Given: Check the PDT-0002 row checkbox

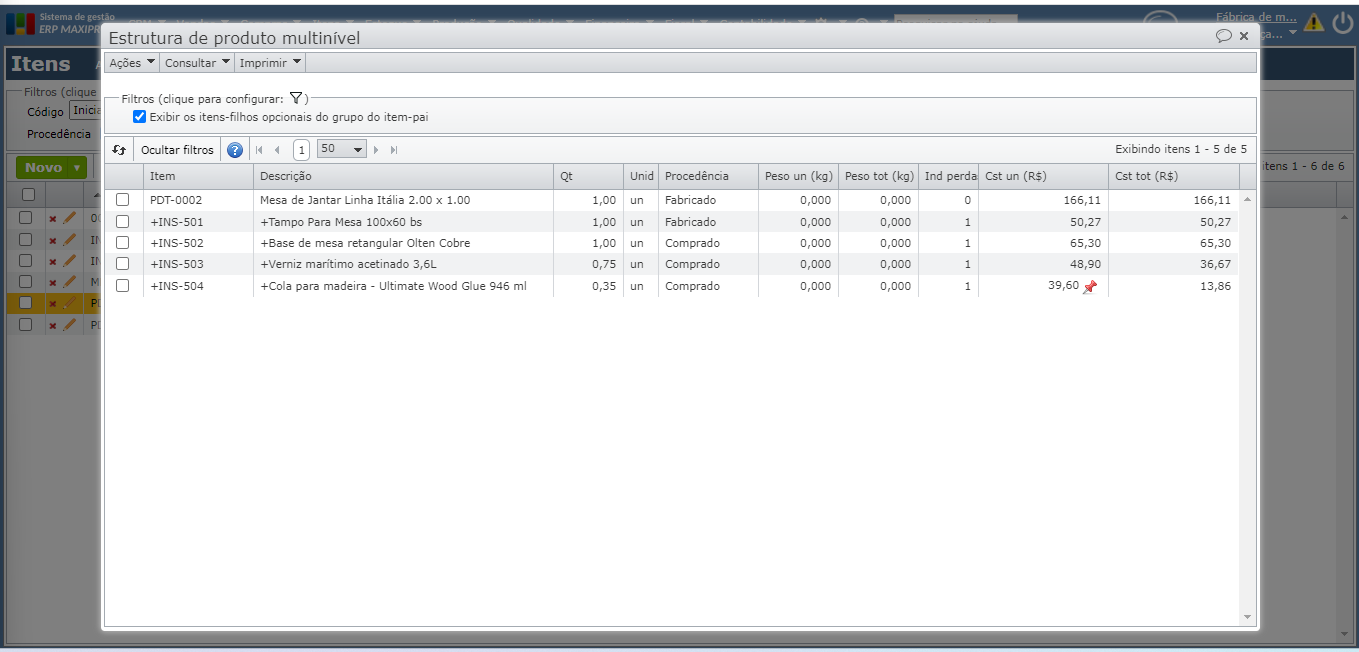Looking at the screenshot, I should coord(122,200).
